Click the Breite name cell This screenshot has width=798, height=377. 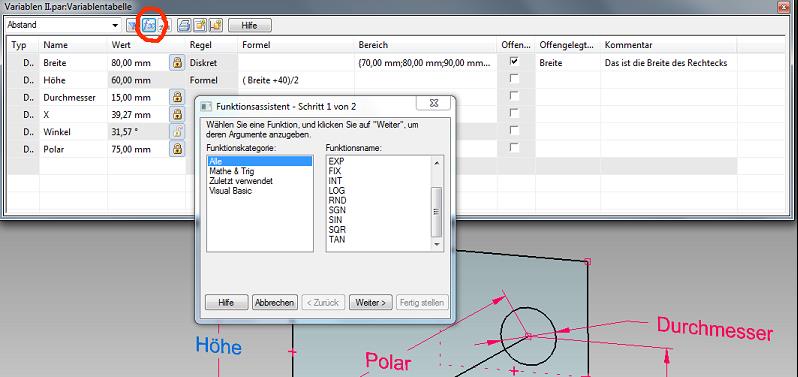point(73,63)
